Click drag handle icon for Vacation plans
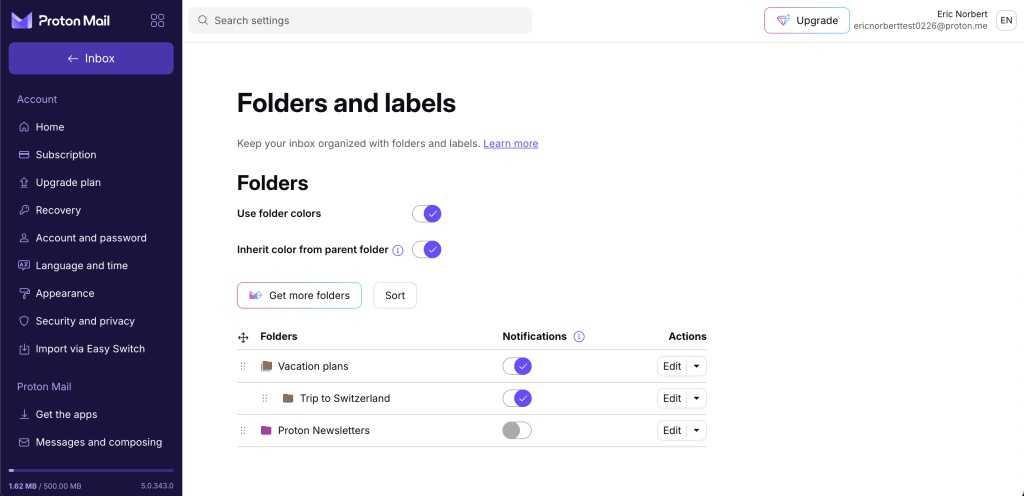 click(243, 366)
